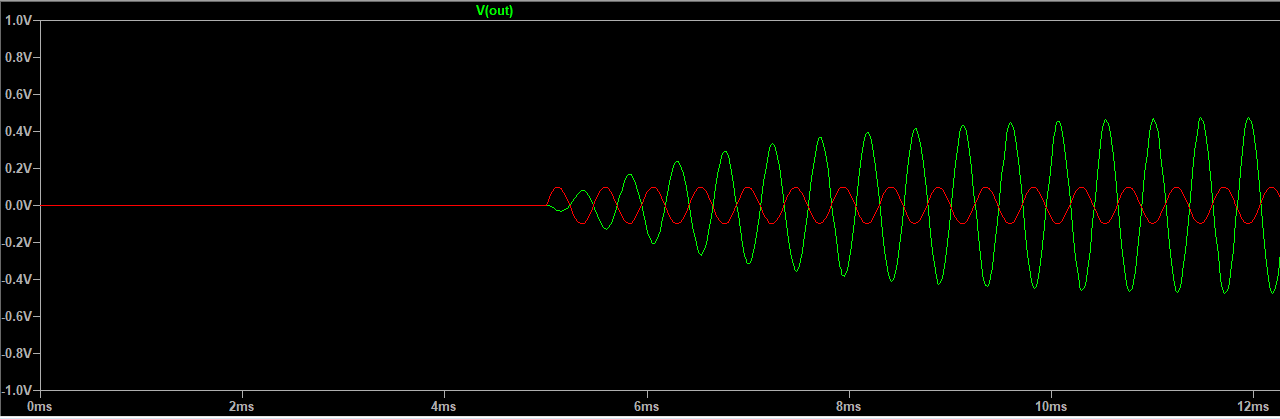Image resolution: width=1280 pixels, height=419 pixels.
Task: Click the 0.0V vertical axis label
Action: click(19, 205)
